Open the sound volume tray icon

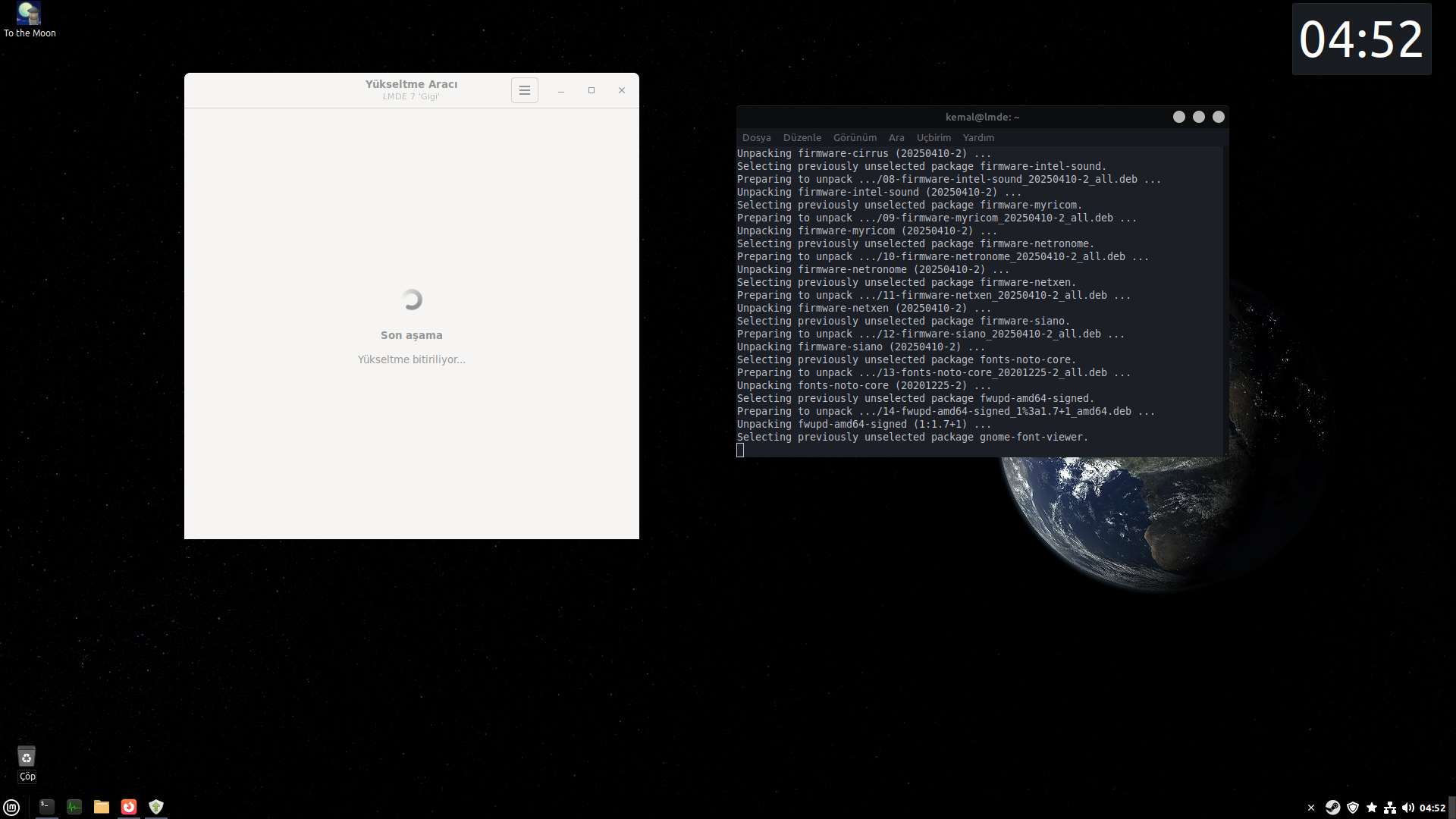click(x=1408, y=808)
